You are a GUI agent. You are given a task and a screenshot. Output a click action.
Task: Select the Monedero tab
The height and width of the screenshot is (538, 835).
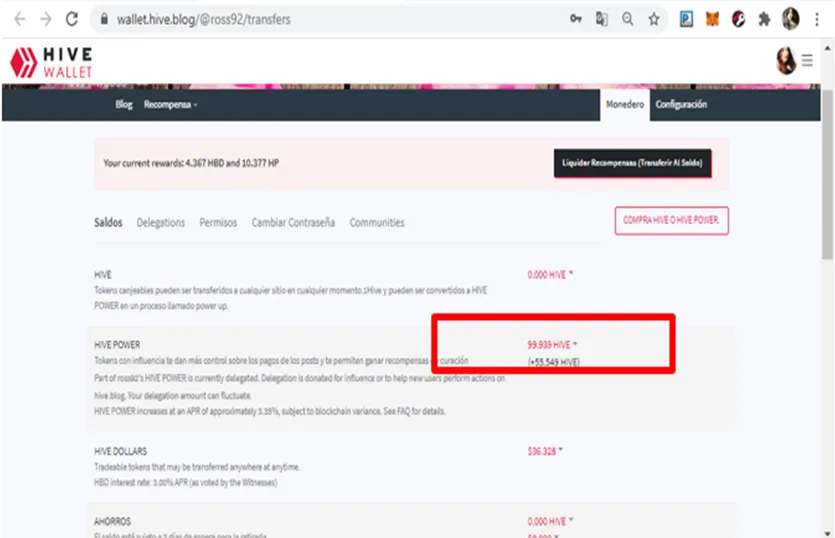pyautogui.click(x=625, y=104)
